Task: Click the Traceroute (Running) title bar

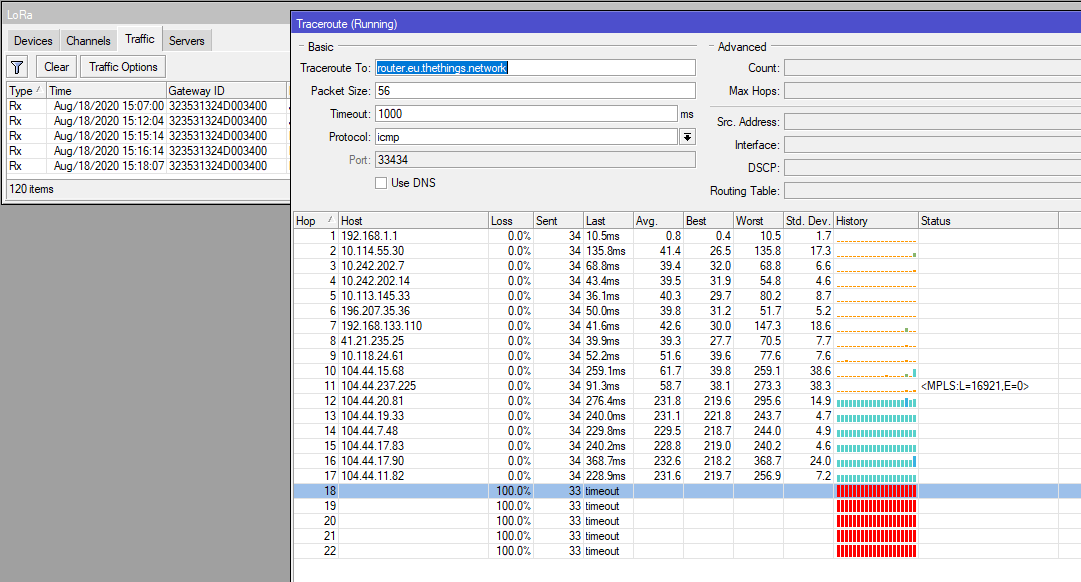Action: [x=686, y=23]
